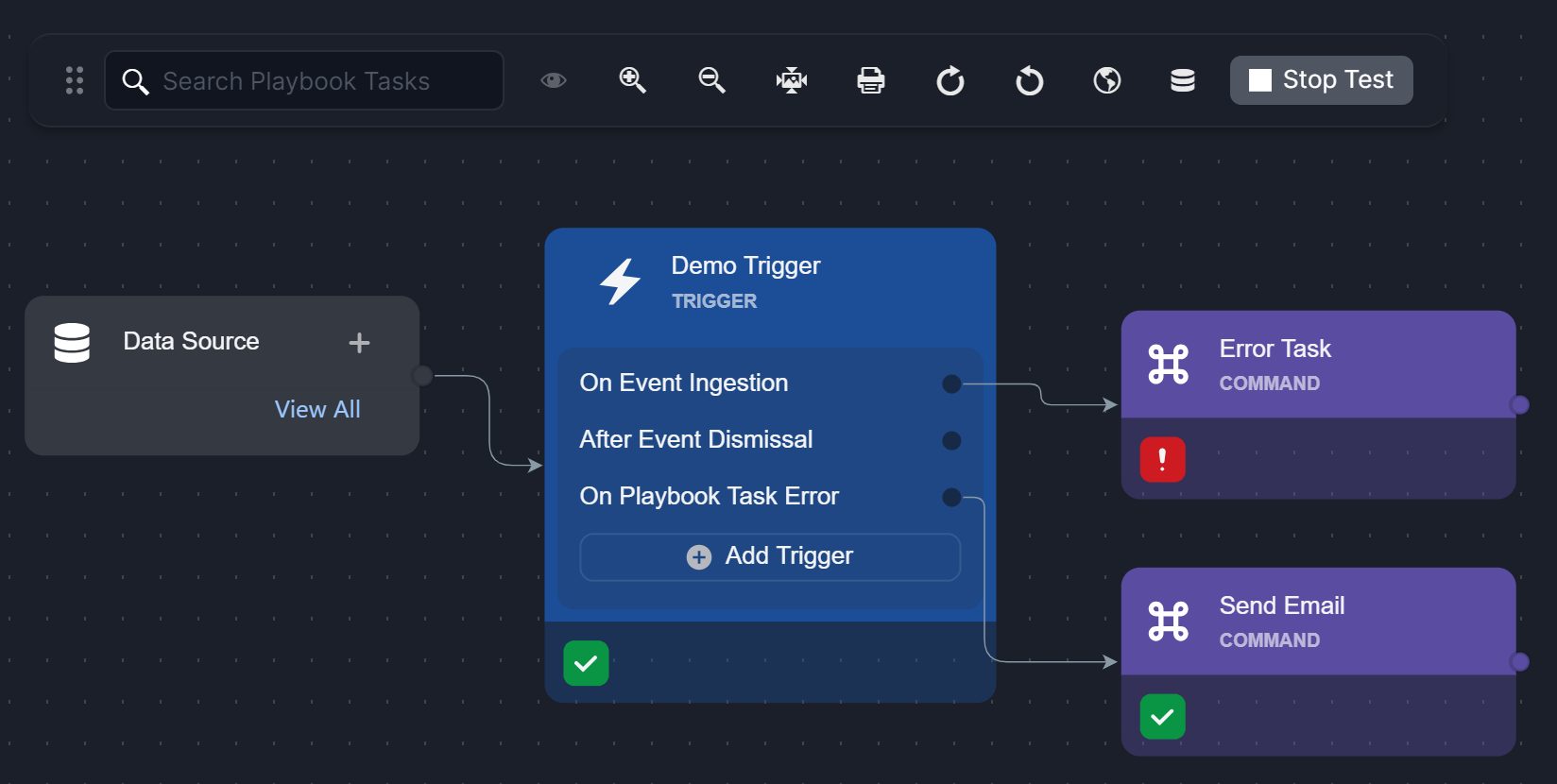Expand Data Source with the plus icon
The image size is (1557, 784).
[359, 343]
